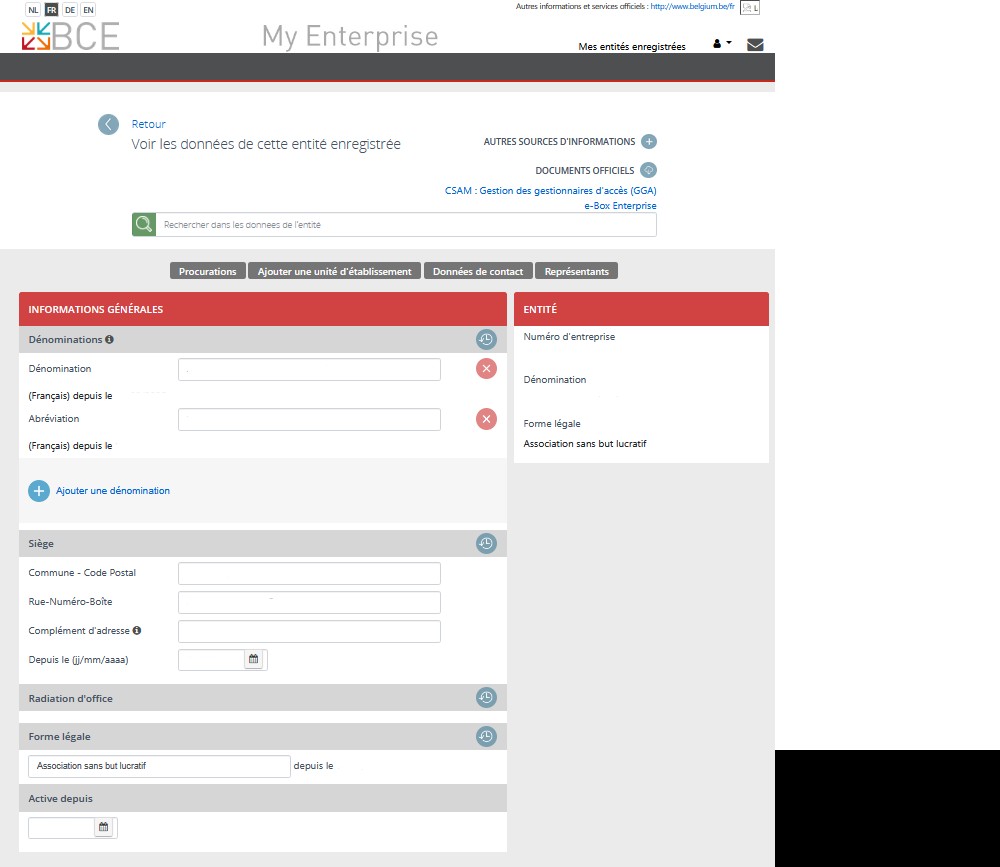
Task: Open the mail envelope icon
Action: coord(755,45)
